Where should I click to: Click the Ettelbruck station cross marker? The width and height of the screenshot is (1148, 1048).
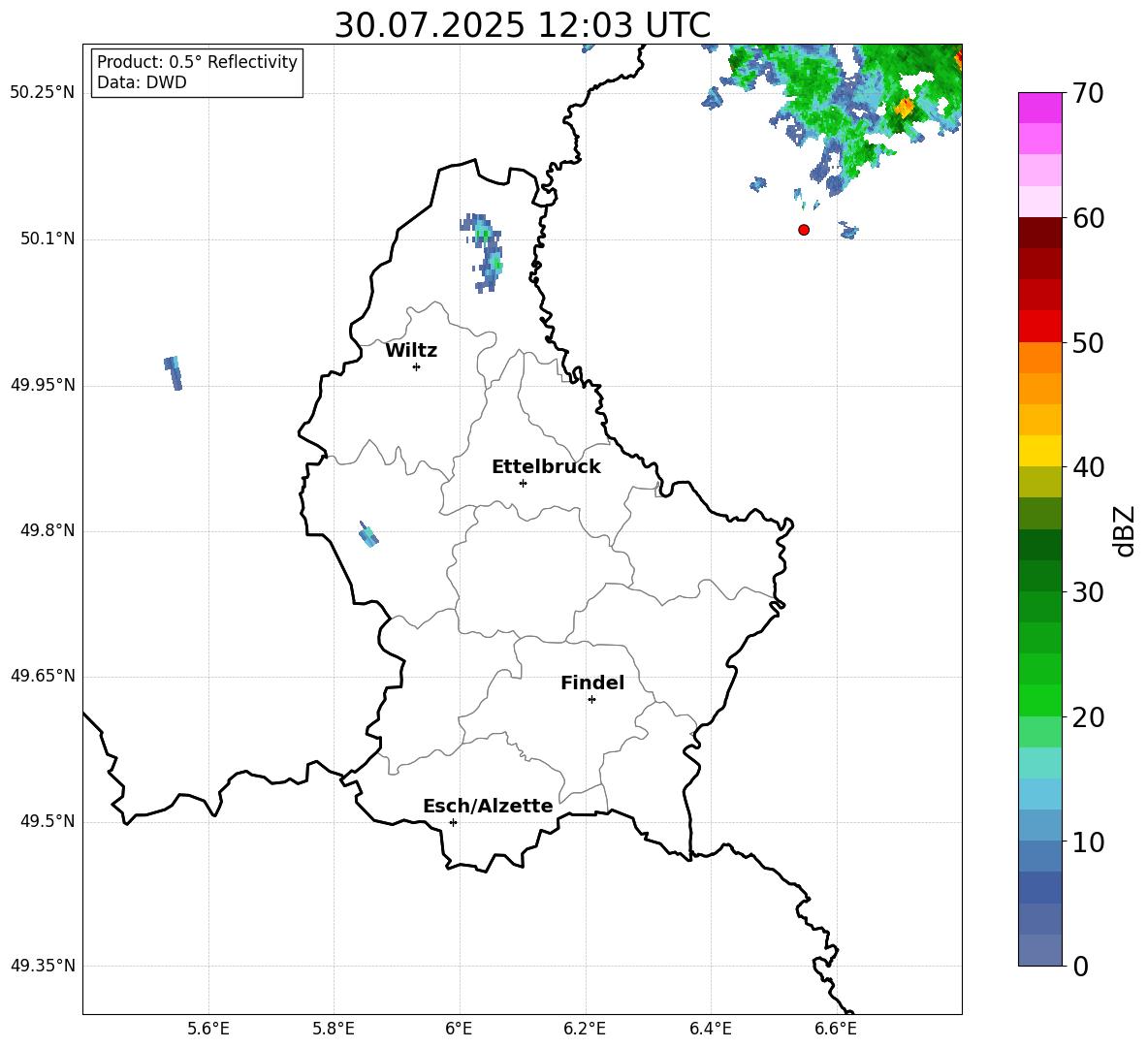click(523, 483)
